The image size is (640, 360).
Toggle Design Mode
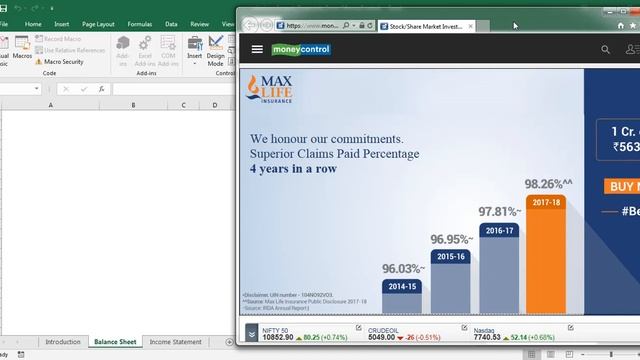click(x=215, y=51)
